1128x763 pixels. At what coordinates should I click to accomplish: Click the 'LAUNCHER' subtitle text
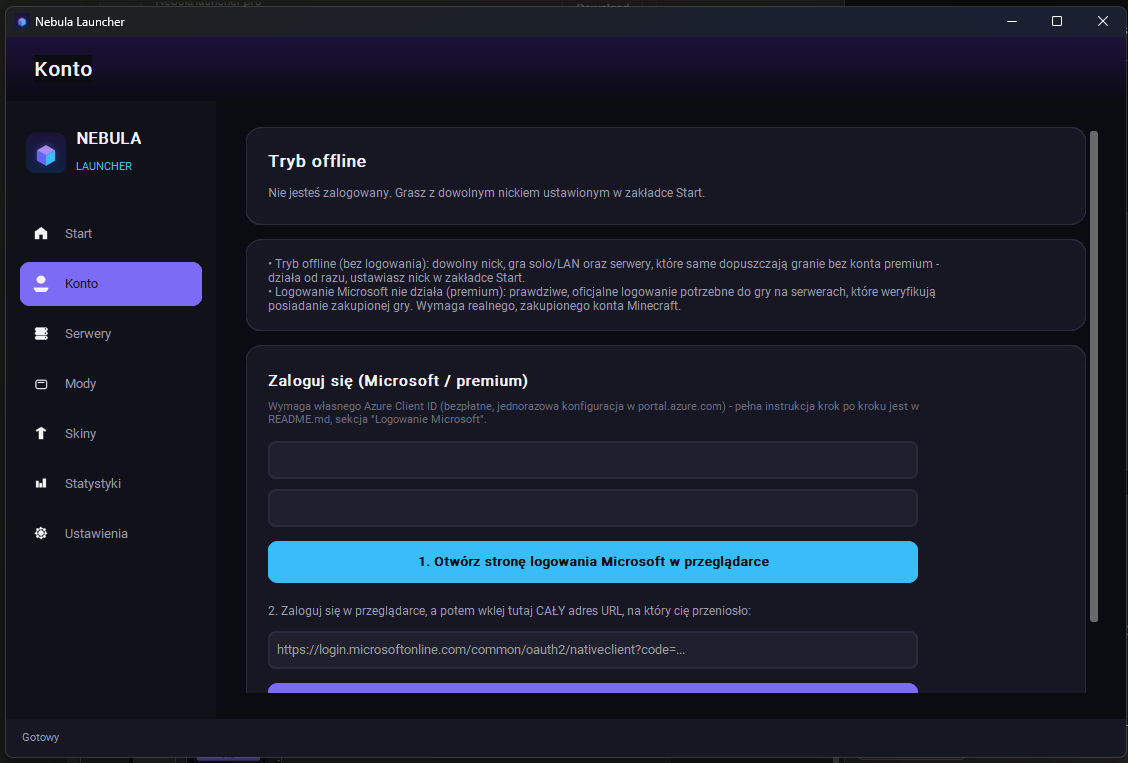[104, 166]
